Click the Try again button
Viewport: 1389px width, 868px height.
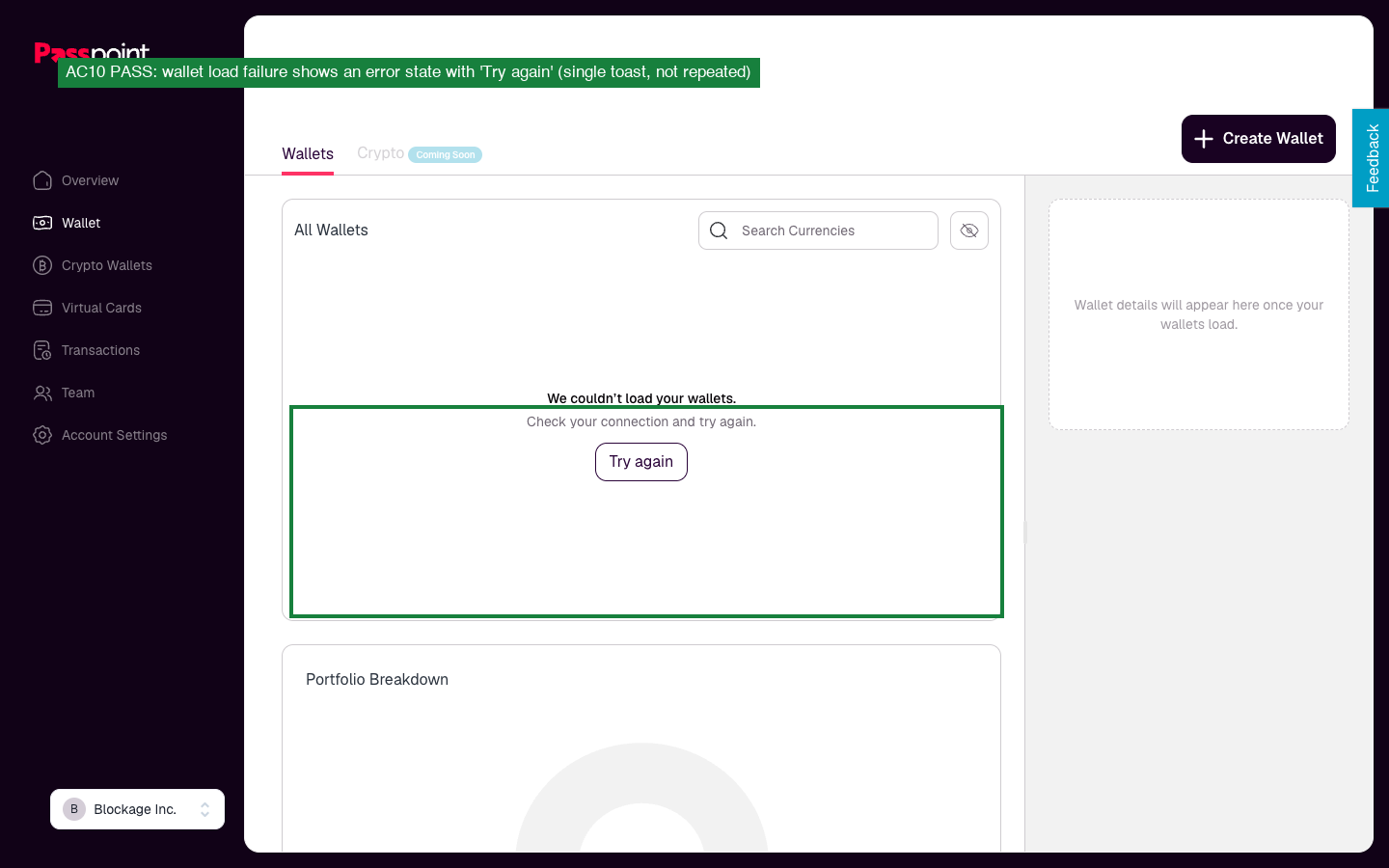coord(641,462)
